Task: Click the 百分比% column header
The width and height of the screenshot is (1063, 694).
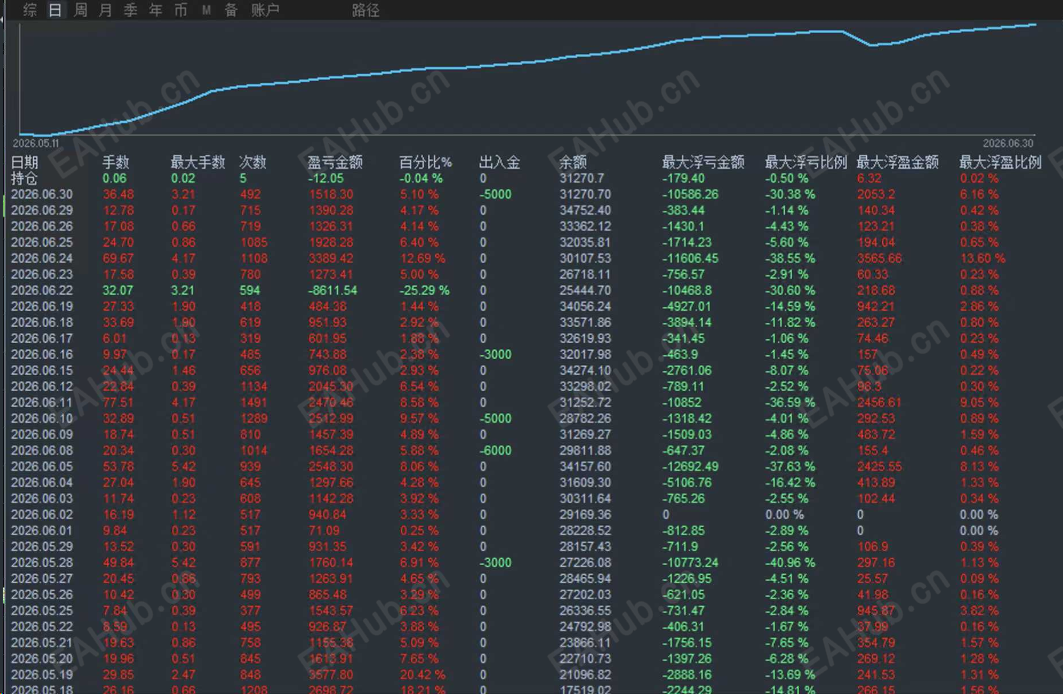Action: 425,162
